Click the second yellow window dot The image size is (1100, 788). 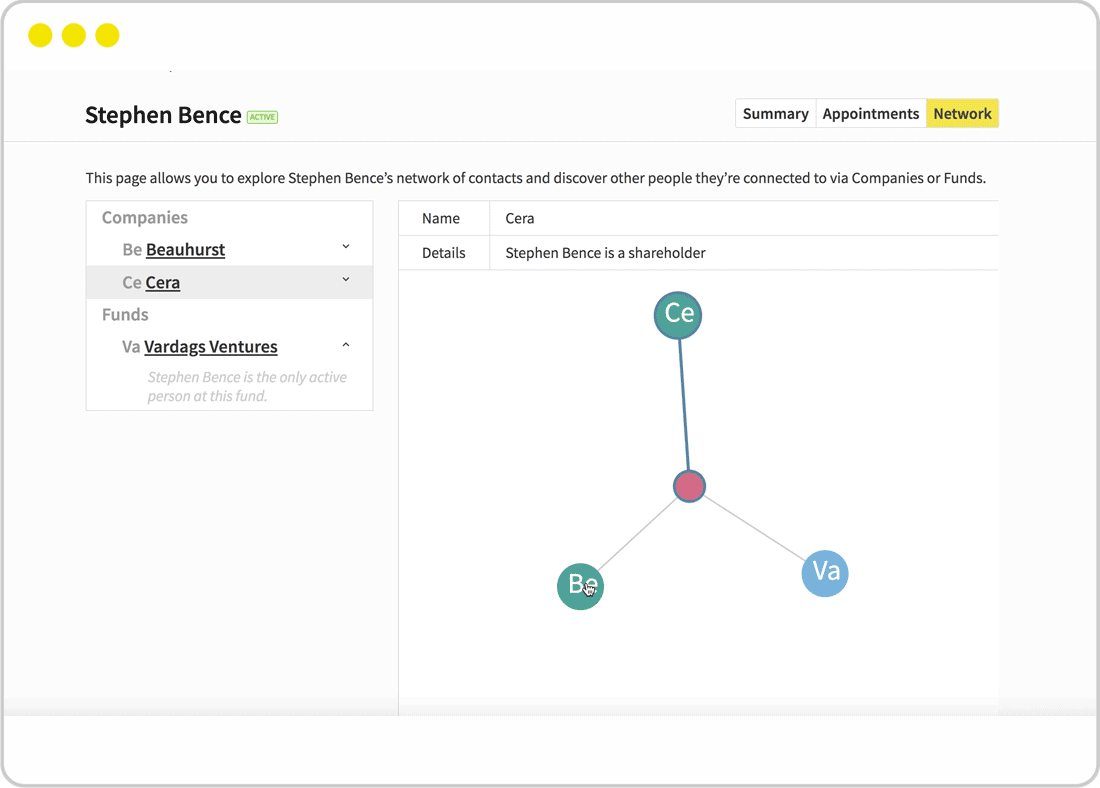pos(74,35)
